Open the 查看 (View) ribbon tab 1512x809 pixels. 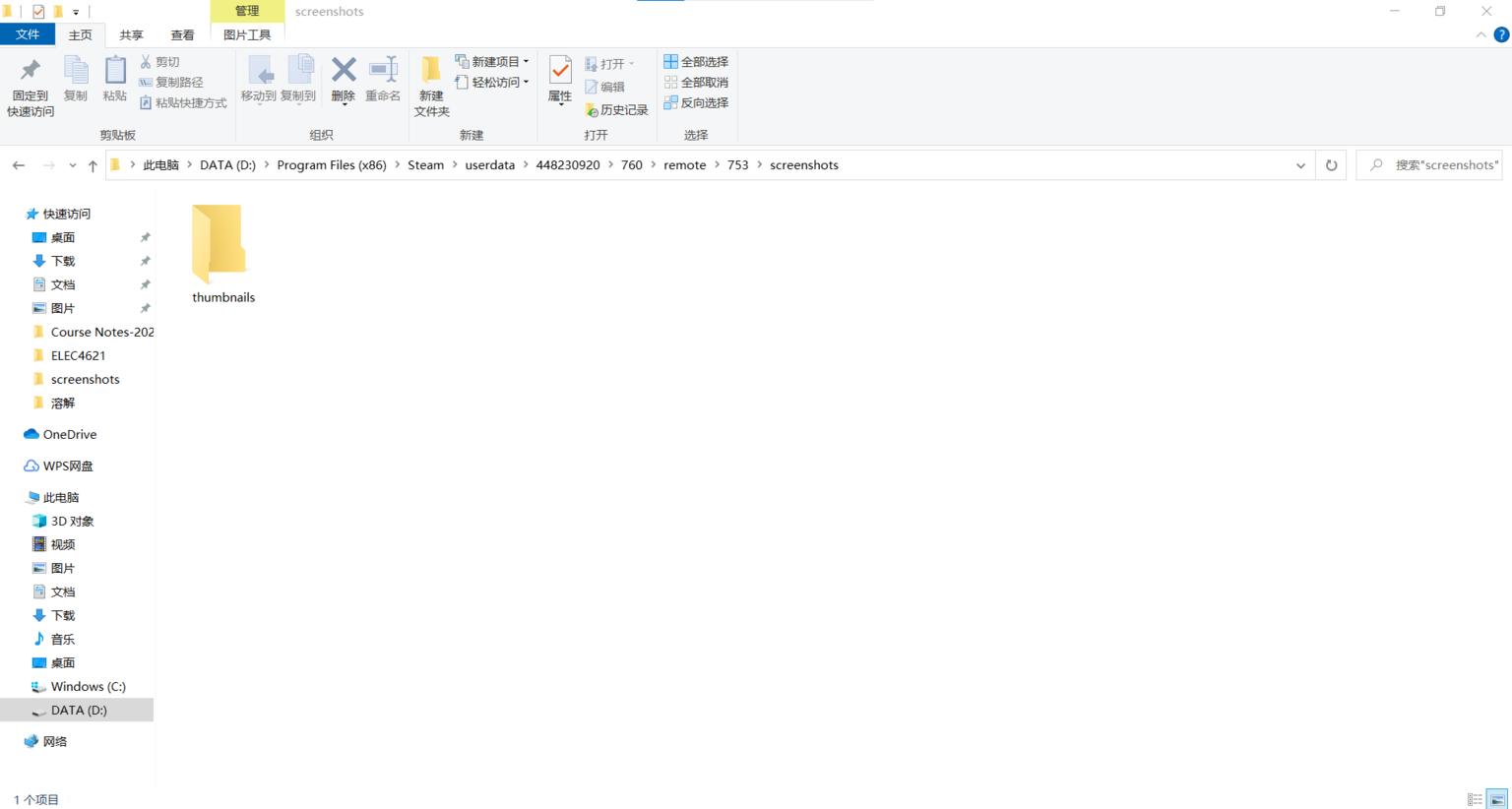pyautogui.click(x=182, y=34)
